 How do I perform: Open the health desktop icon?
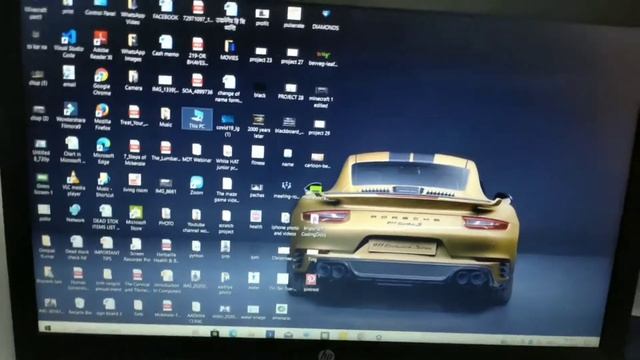tap(256, 219)
